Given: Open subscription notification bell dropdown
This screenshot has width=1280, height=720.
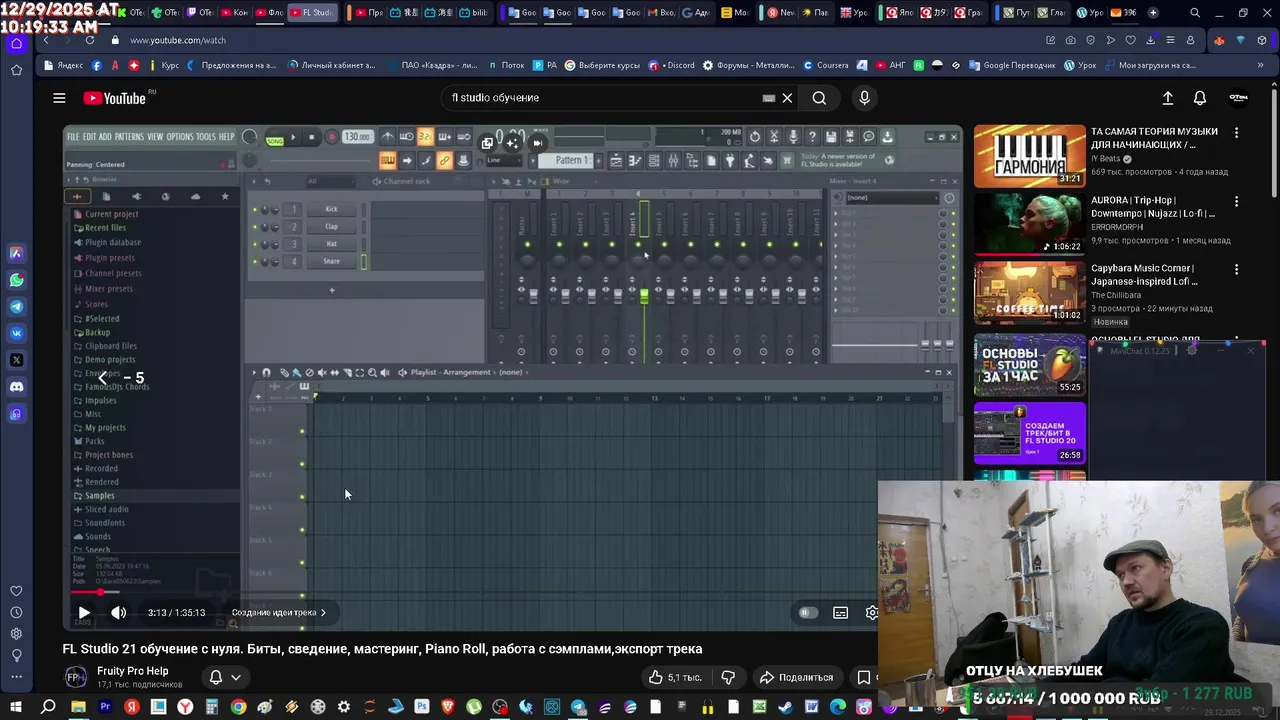Looking at the screenshot, I should (x=225, y=677).
